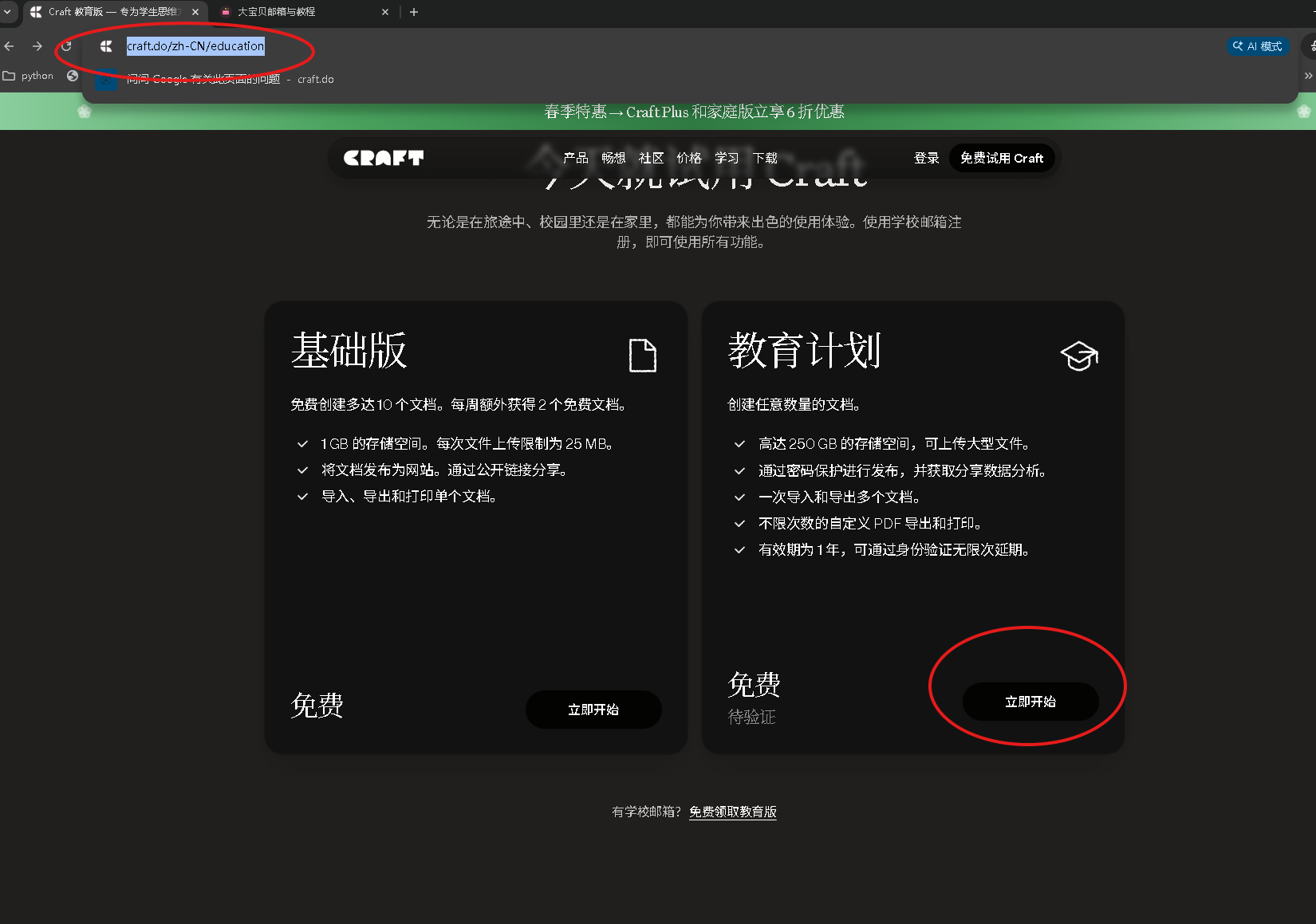Image resolution: width=1316 pixels, height=924 pixels.
Task: Open the 畅想 navigation menu
Action: pos(613,158)
